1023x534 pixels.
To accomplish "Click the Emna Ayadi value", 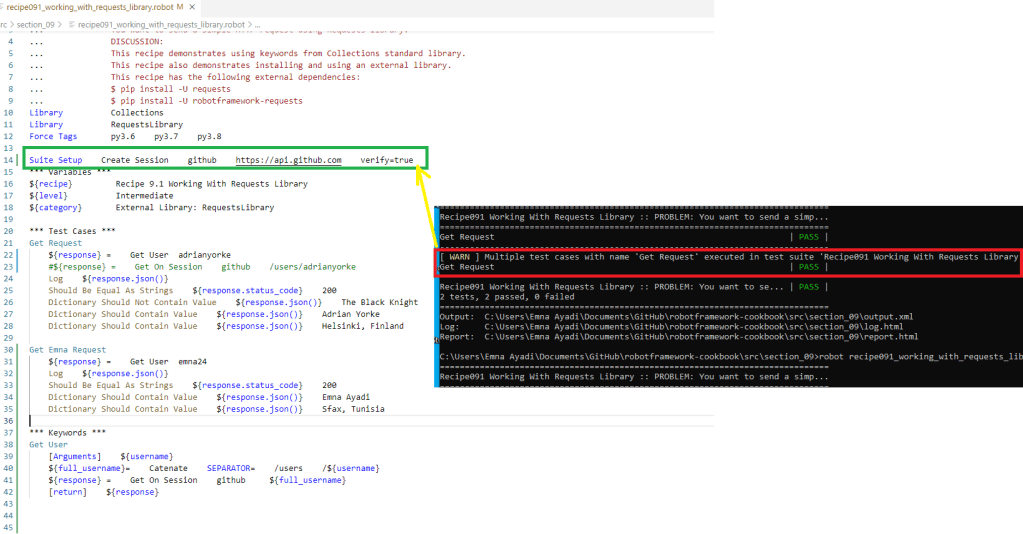I will [346, 397].
